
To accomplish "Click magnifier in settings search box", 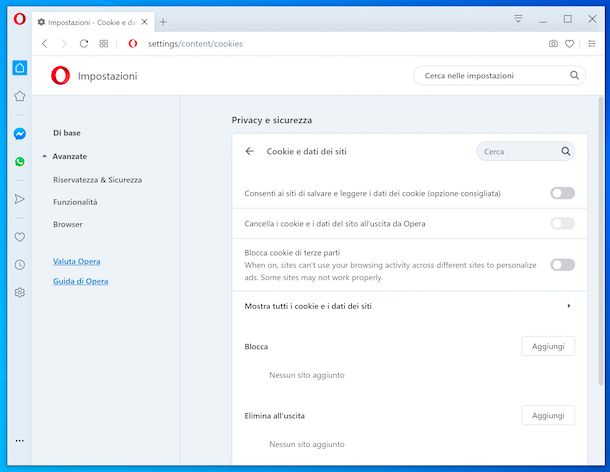I will pyautogui.click(x=574, y=75).
